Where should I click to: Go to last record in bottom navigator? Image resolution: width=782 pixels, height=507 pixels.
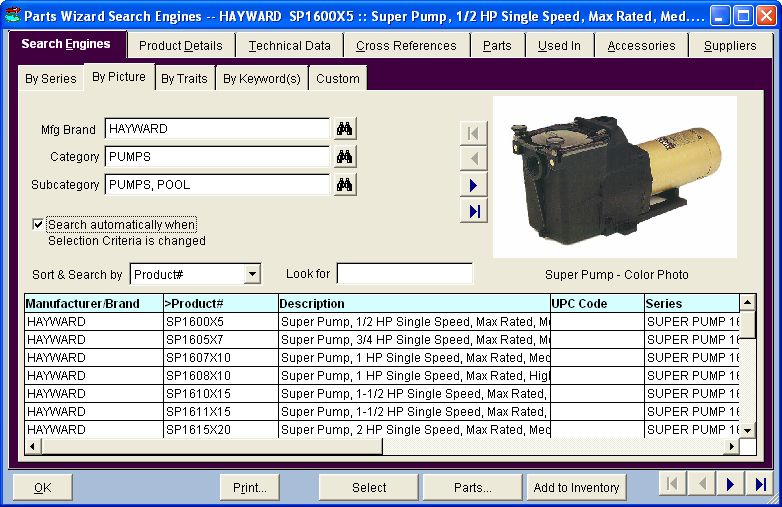tap(760, 484)
